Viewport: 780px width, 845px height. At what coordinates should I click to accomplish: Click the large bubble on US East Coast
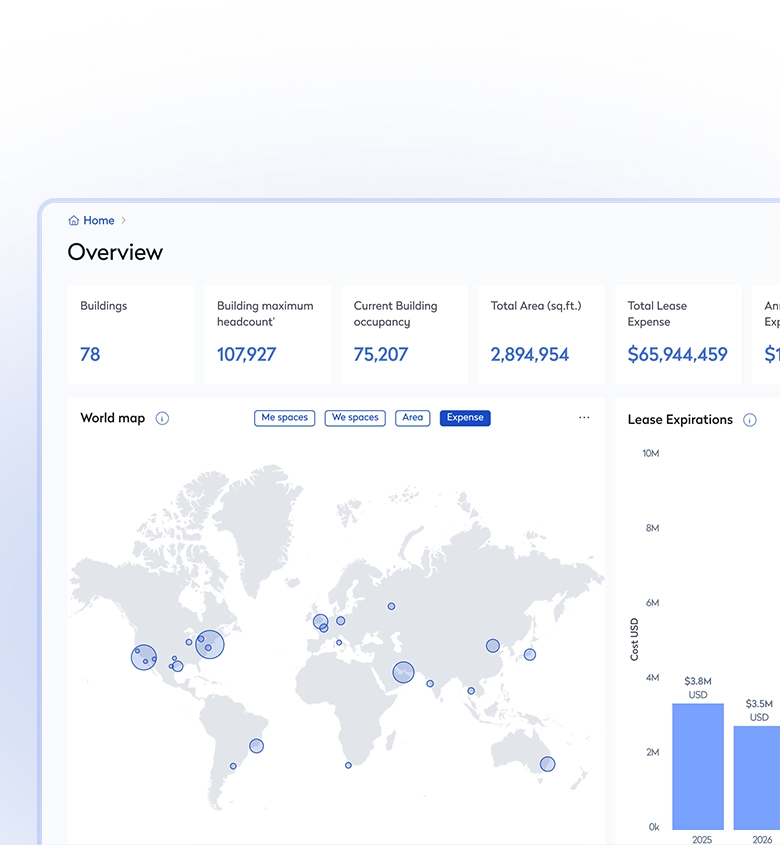[210, 644]
